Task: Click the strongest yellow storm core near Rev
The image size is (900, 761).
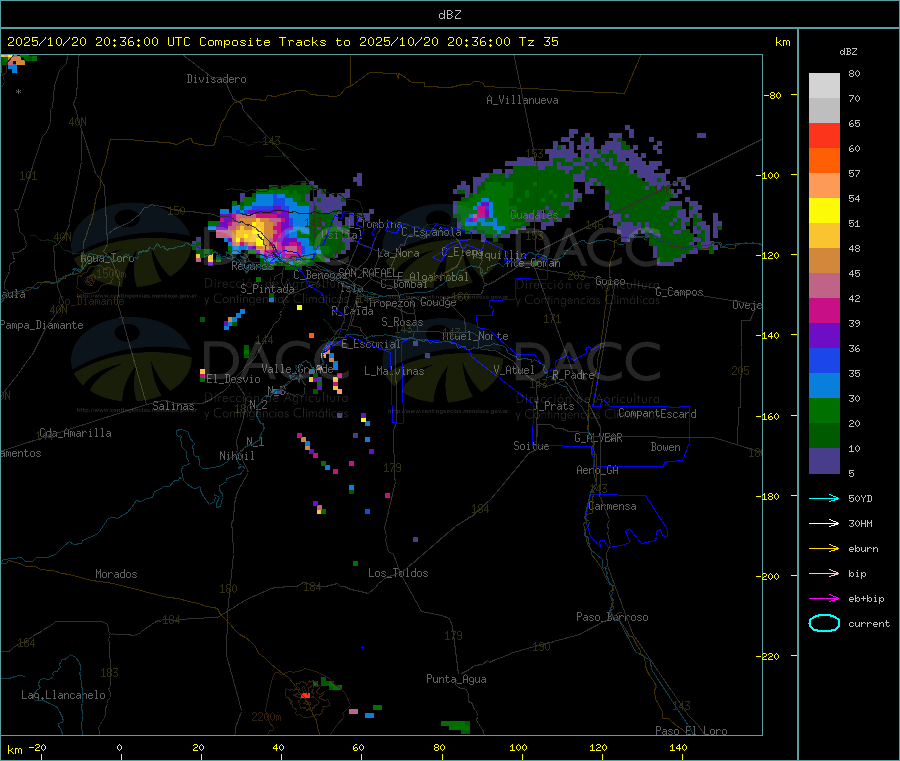Action: (251, 232)
